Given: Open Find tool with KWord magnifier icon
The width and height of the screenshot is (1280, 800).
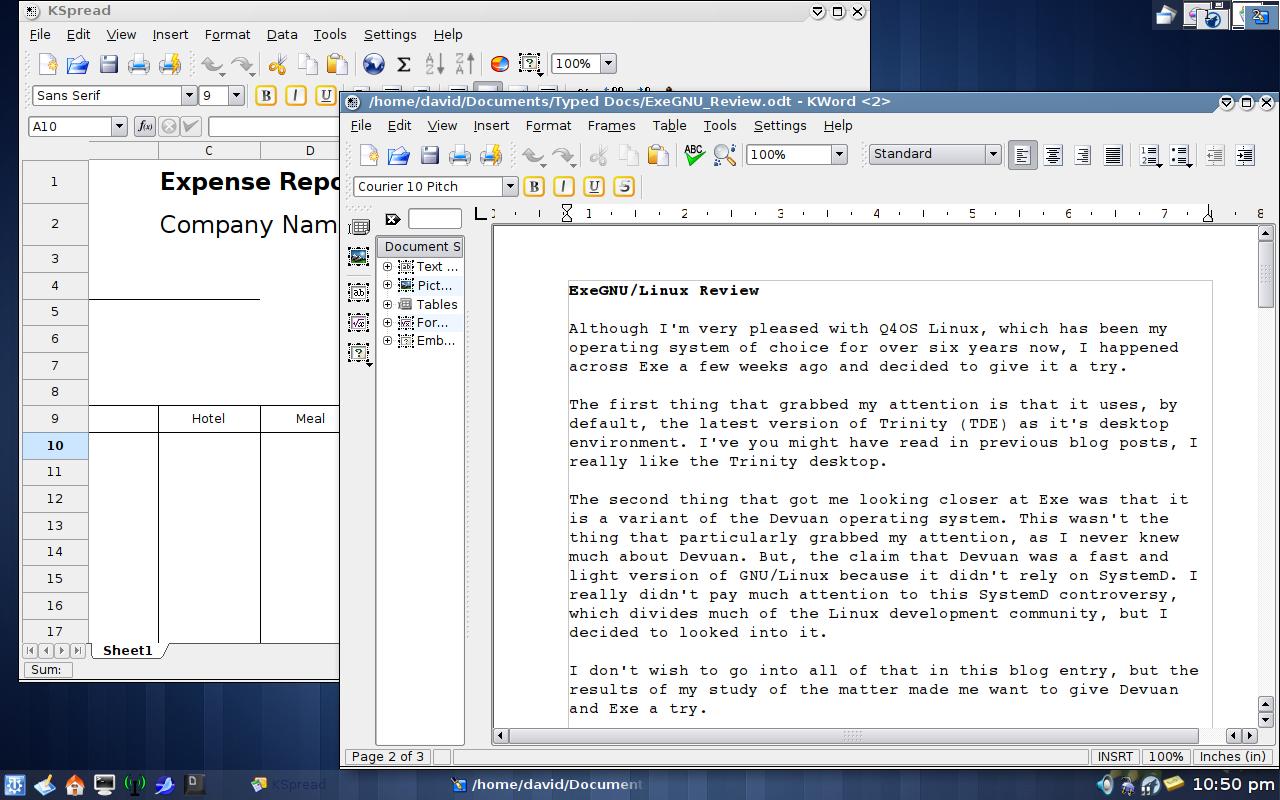Looking at the screenshot, I should (725, 155).
